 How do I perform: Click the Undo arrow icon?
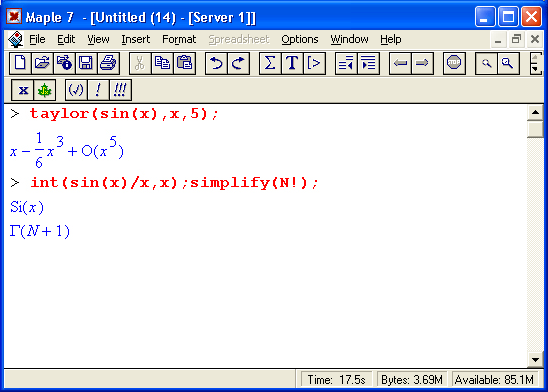click(216, 63)
